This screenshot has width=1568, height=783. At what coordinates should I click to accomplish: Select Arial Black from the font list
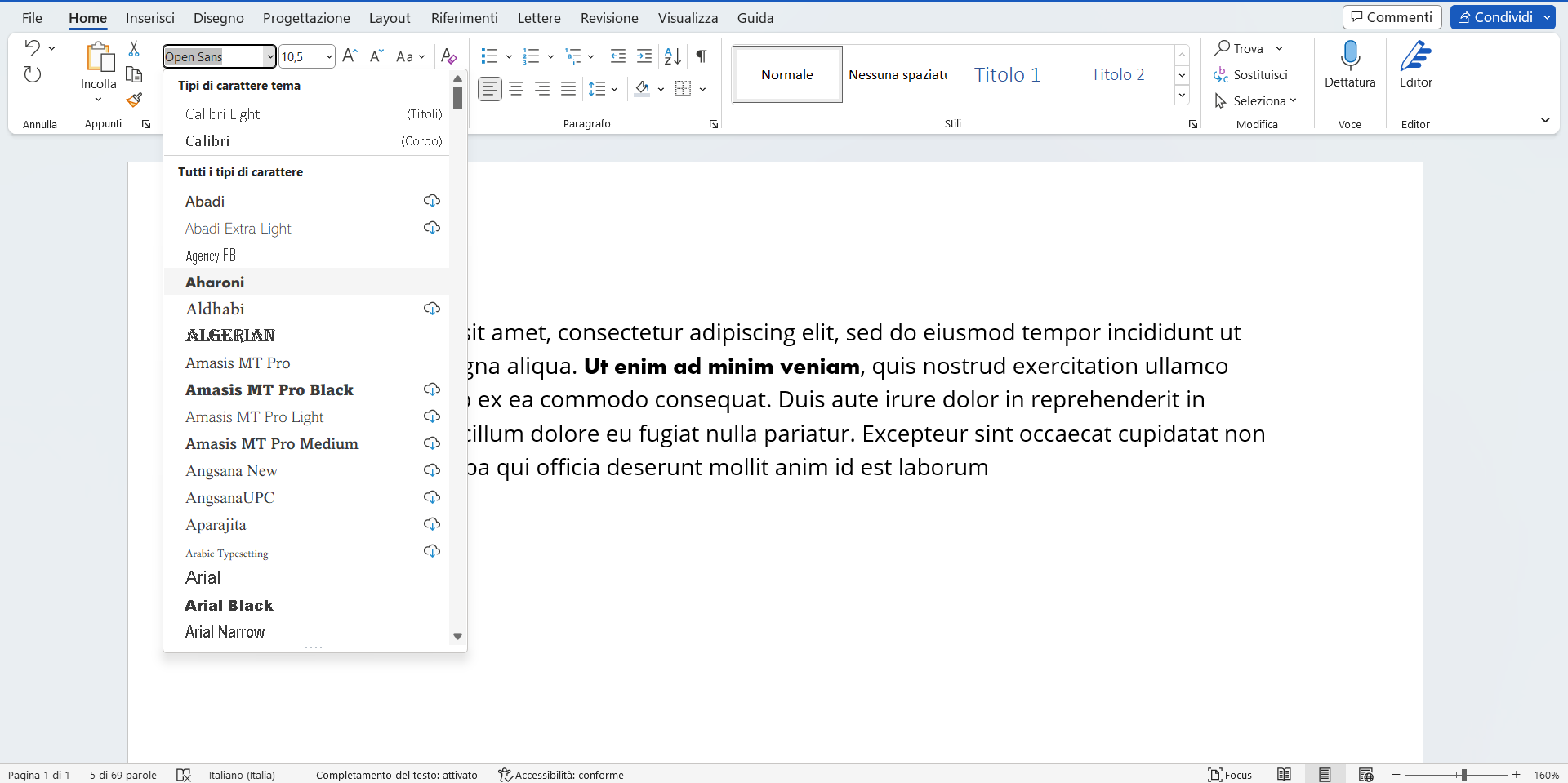pyautogui.click(x=229, y=605)
